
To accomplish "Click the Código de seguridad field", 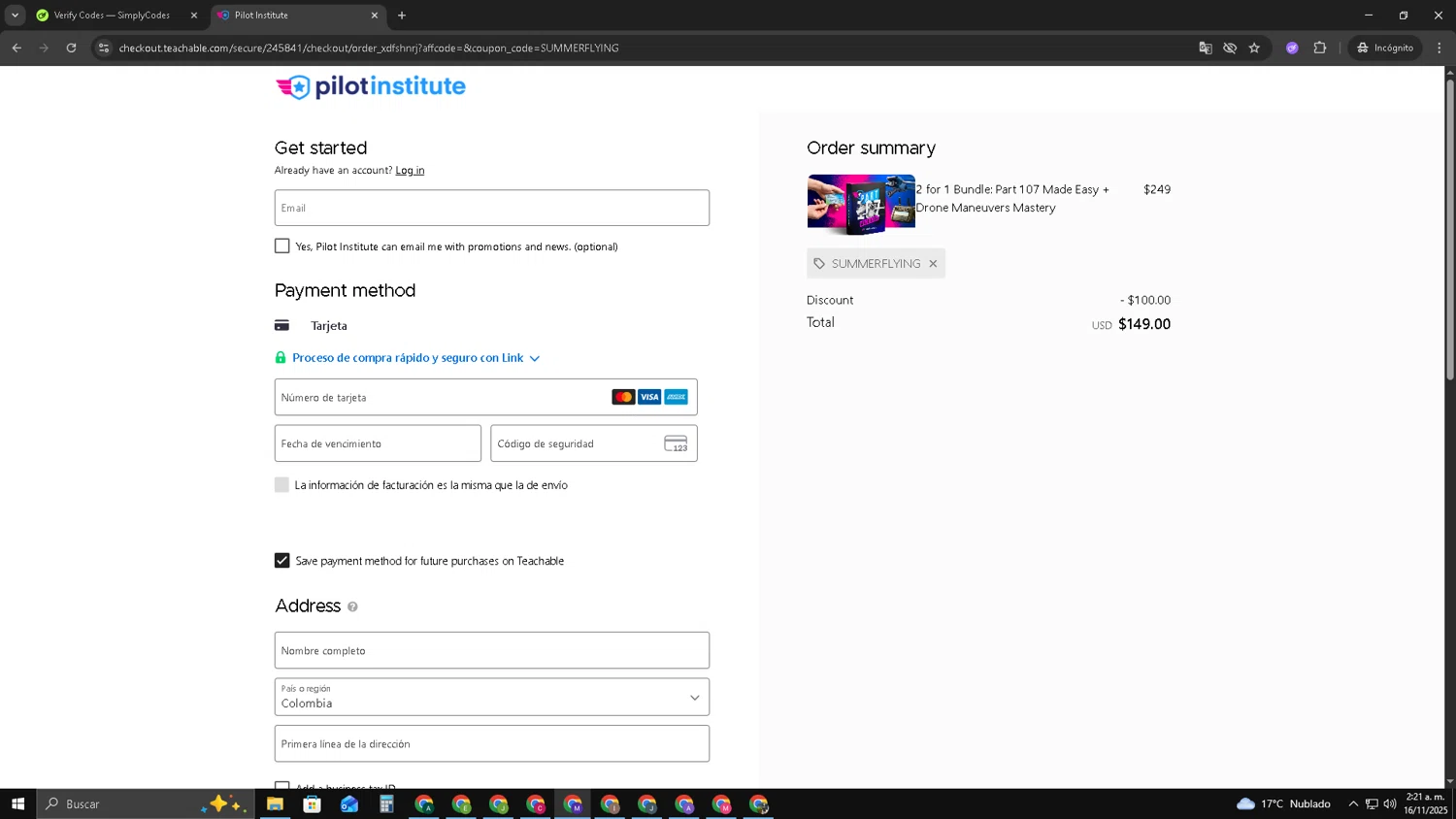I will pos(594,443).
